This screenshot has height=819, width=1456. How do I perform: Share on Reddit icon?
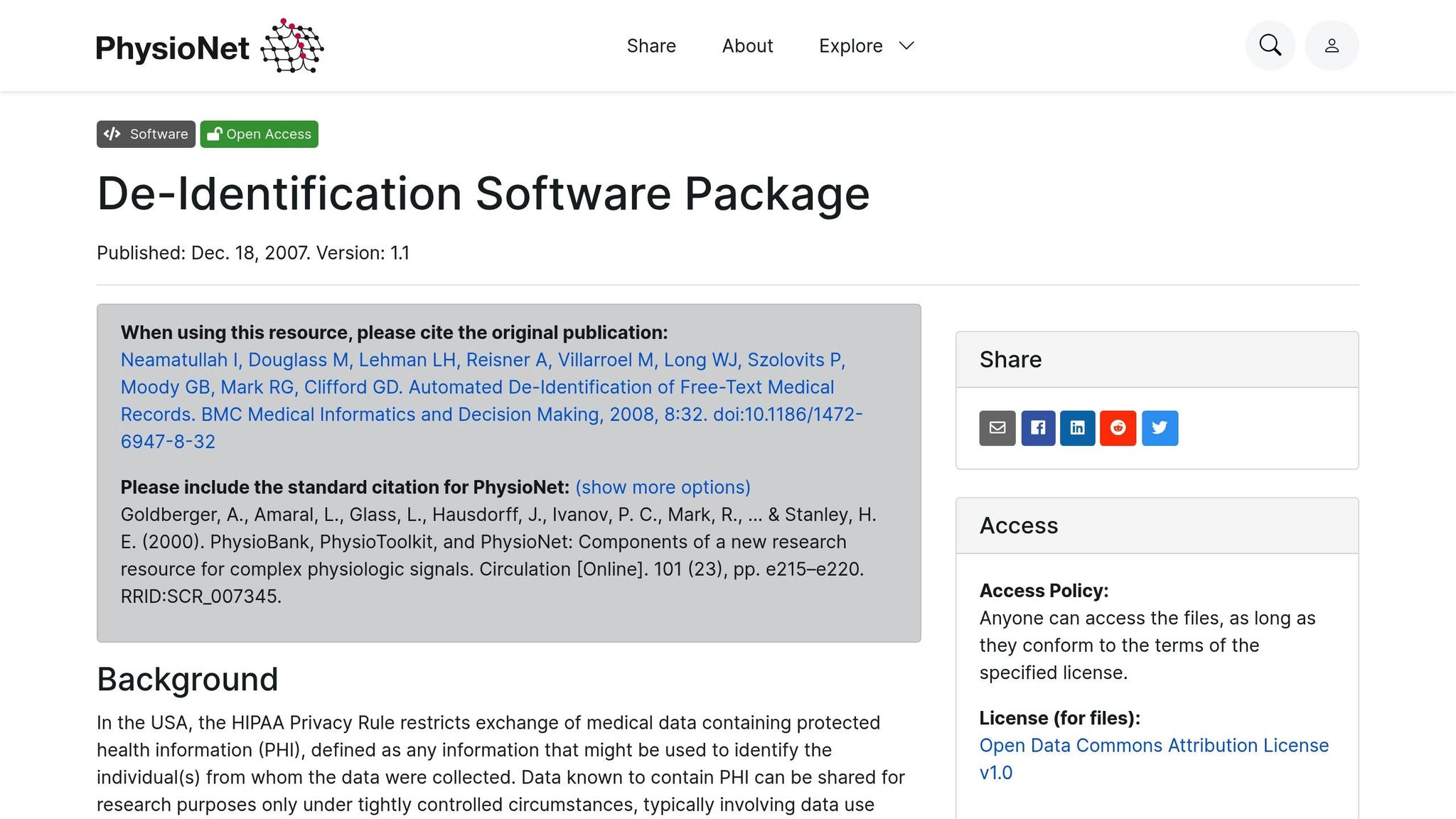pos(1118,428)
